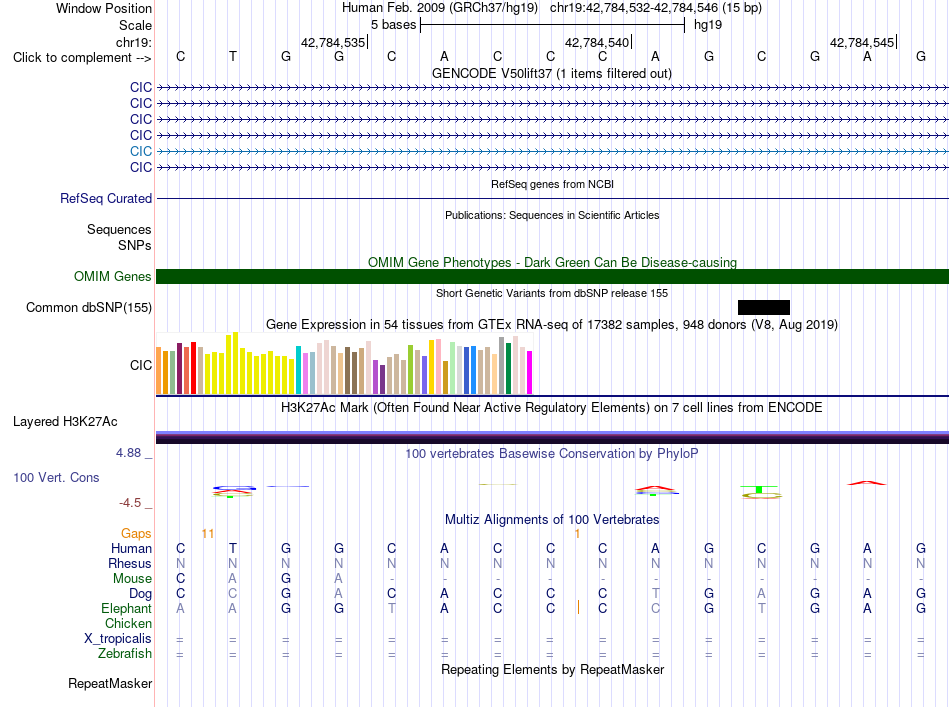Open the GENCODE V50lift37 track title
Image resolution: width=950 pixels, height=707 pixels.
coord(551,73)
